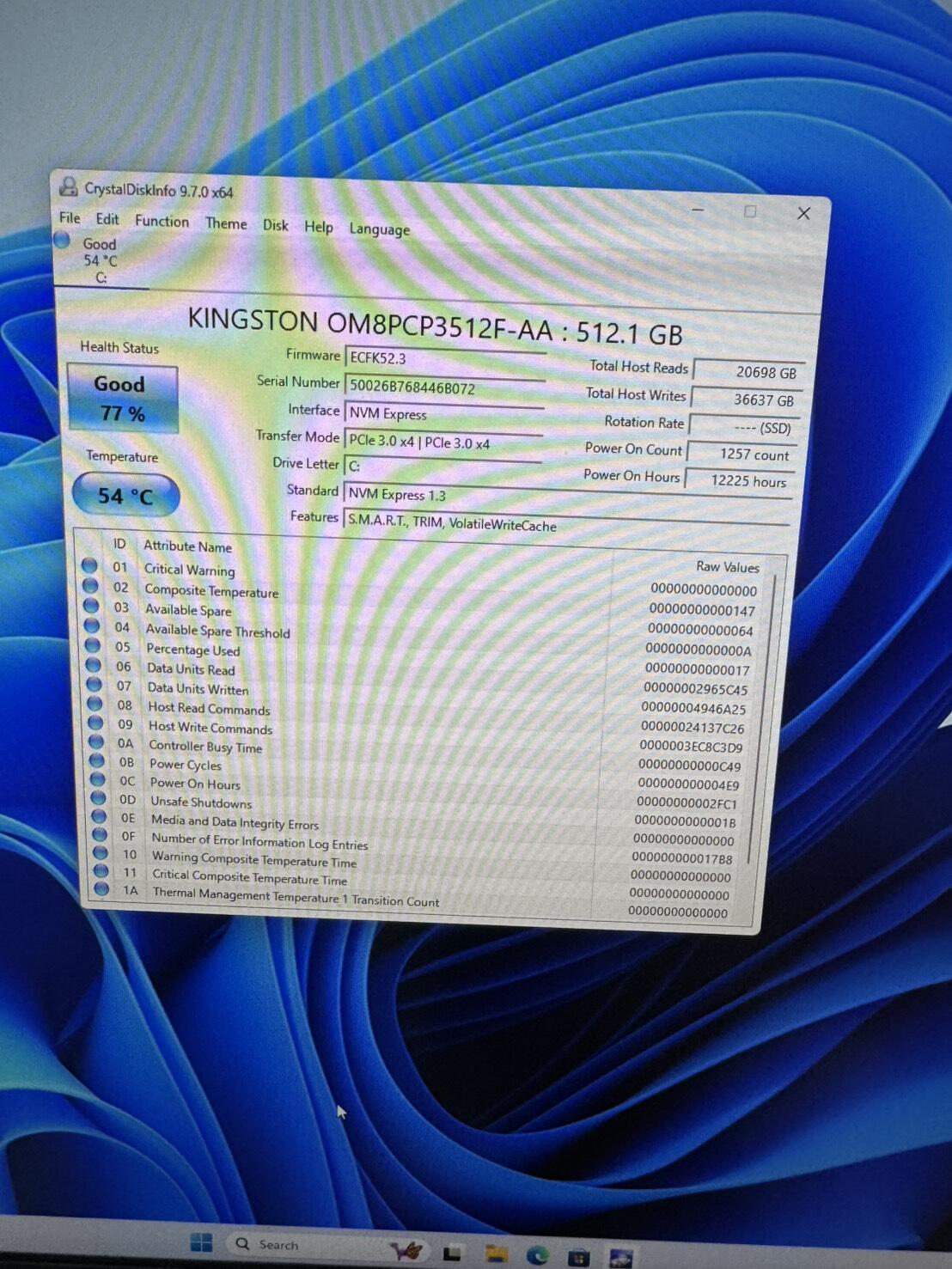Click the Power On Count value 1257 count
Screen dimensions: 952x1269
tap(742, 454)
